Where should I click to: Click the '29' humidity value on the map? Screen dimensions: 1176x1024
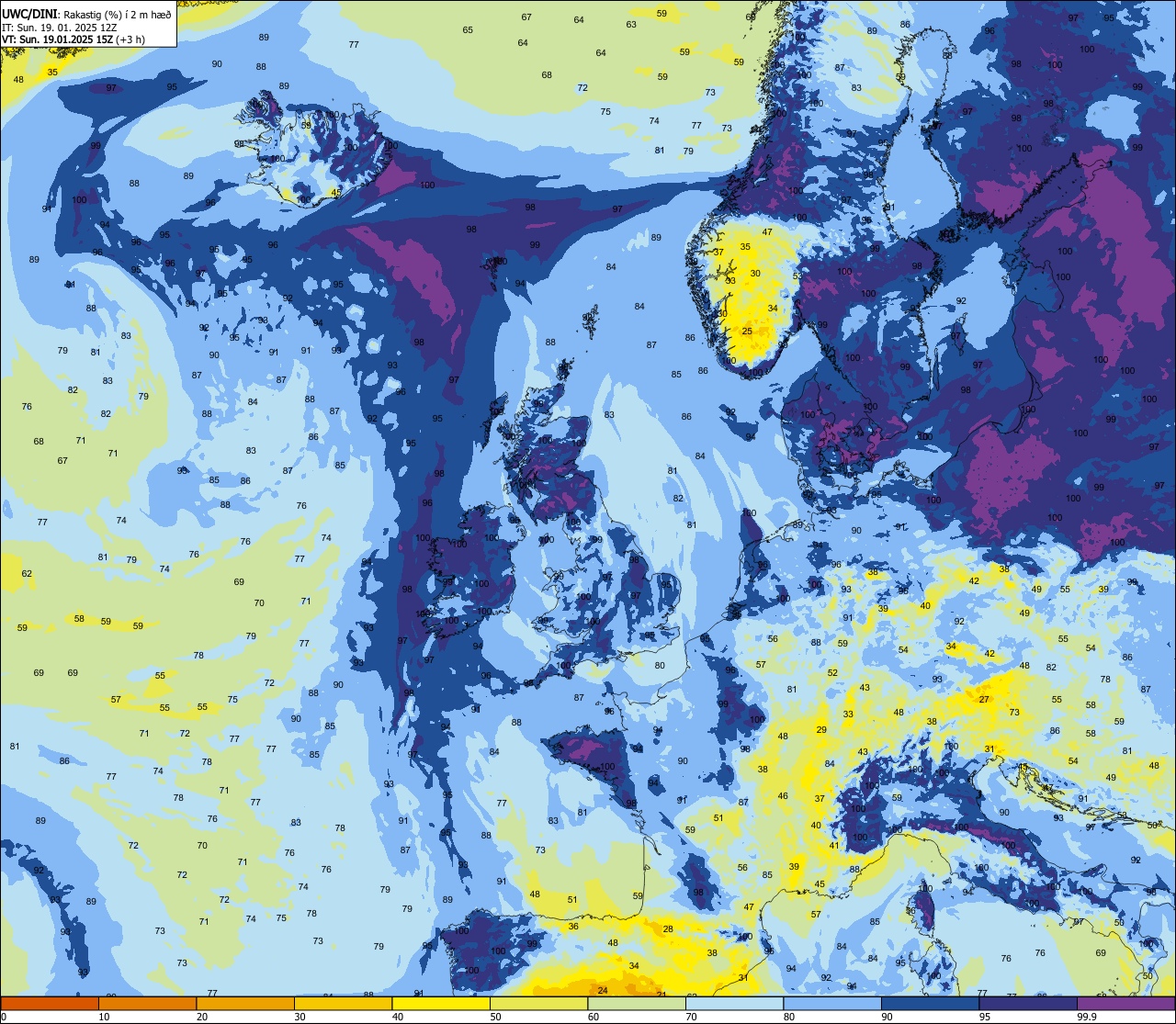821,730
